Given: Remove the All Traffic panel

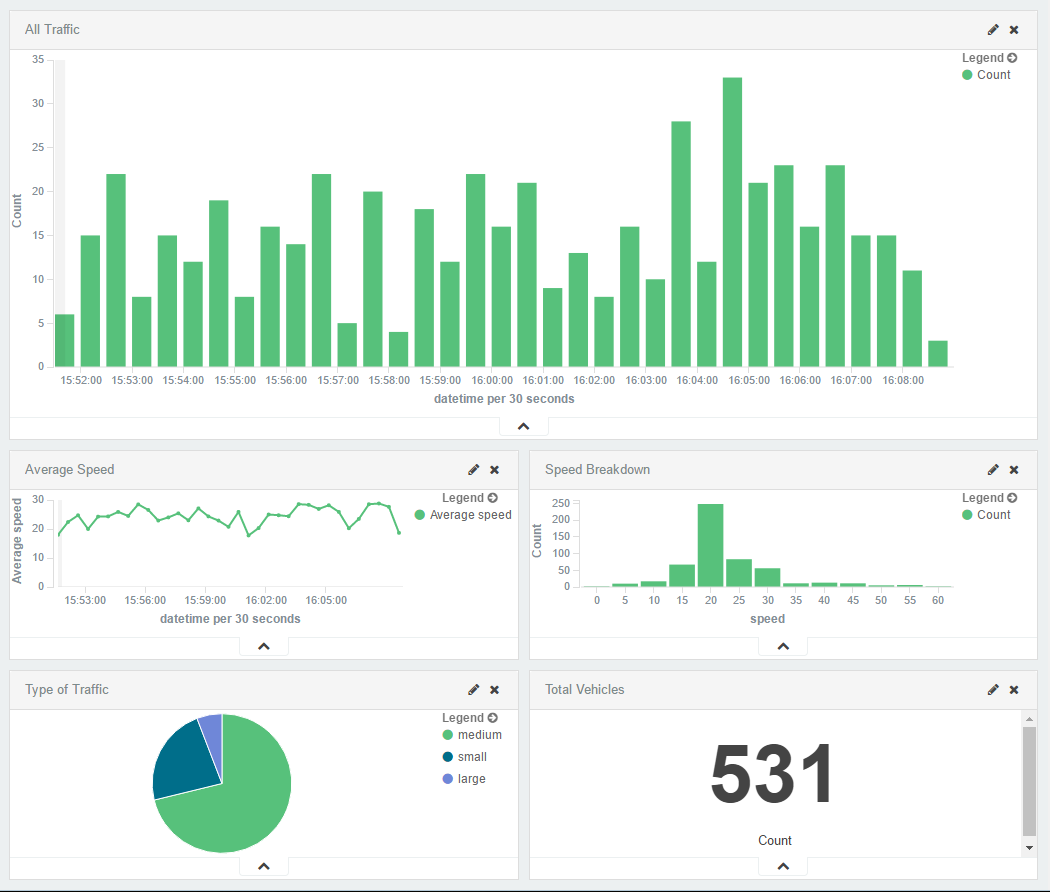Looking at the screenshot, I should [1014, 30].
